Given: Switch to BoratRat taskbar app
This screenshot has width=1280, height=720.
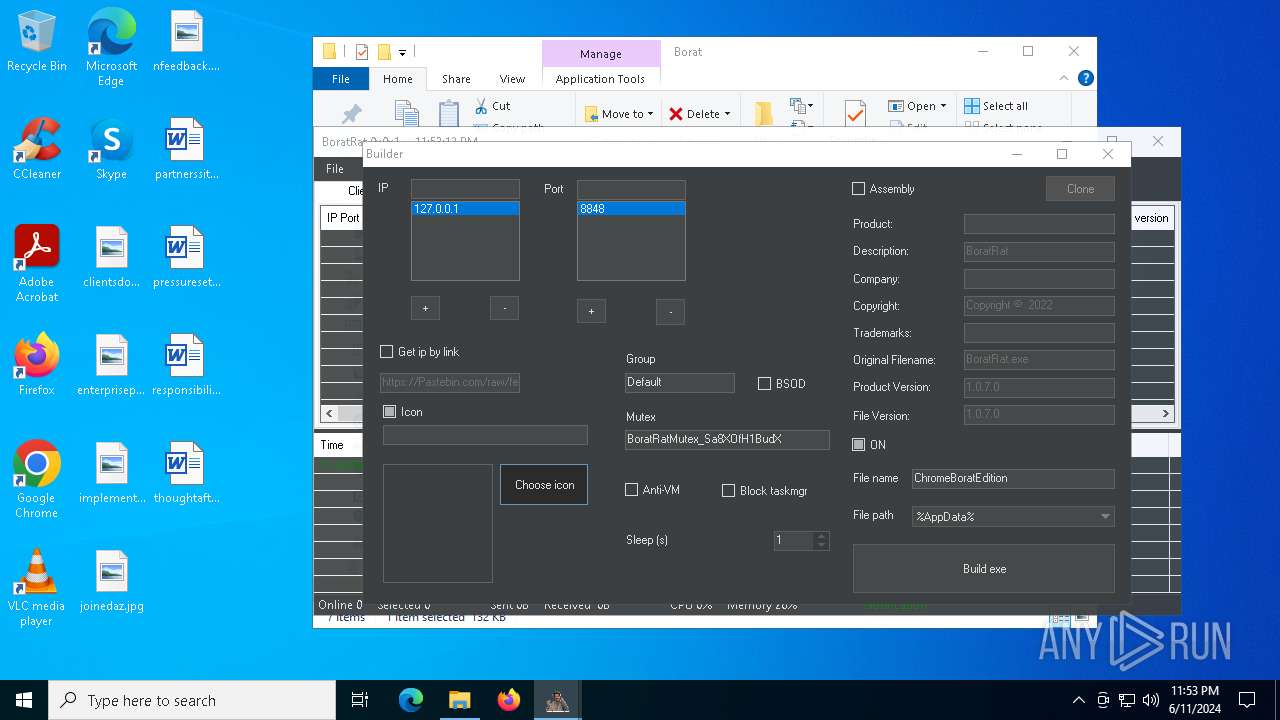Looking at the screenshot, I should 557,700.
